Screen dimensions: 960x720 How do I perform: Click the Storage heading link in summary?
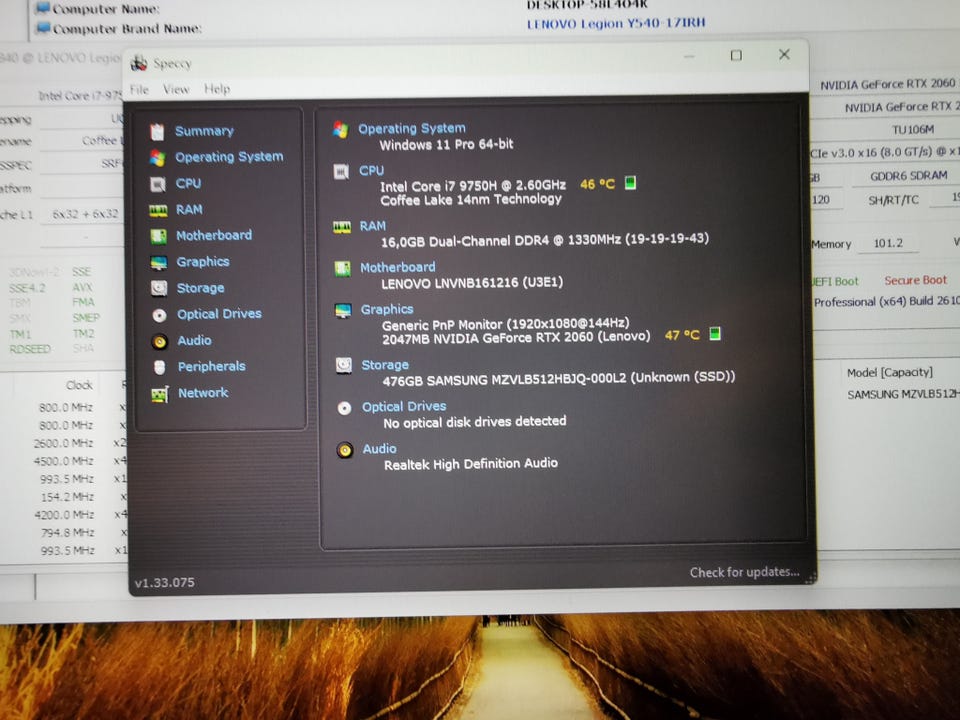(384, 366)
